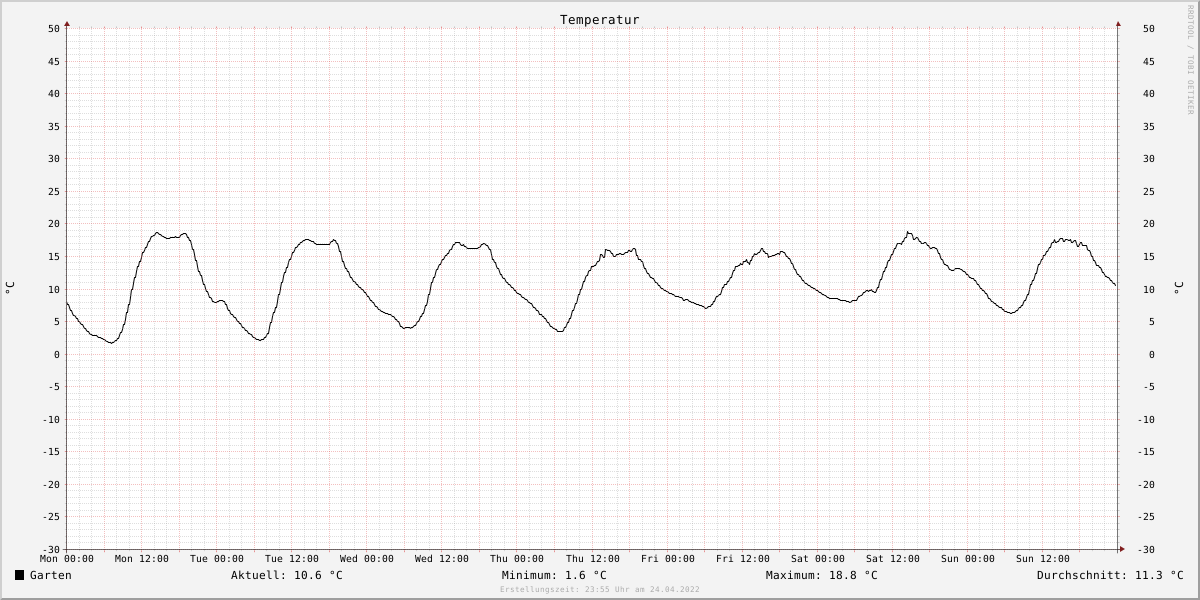
Task: Click the Tue 00:00 axis label
Action: (x=217, y=559)
